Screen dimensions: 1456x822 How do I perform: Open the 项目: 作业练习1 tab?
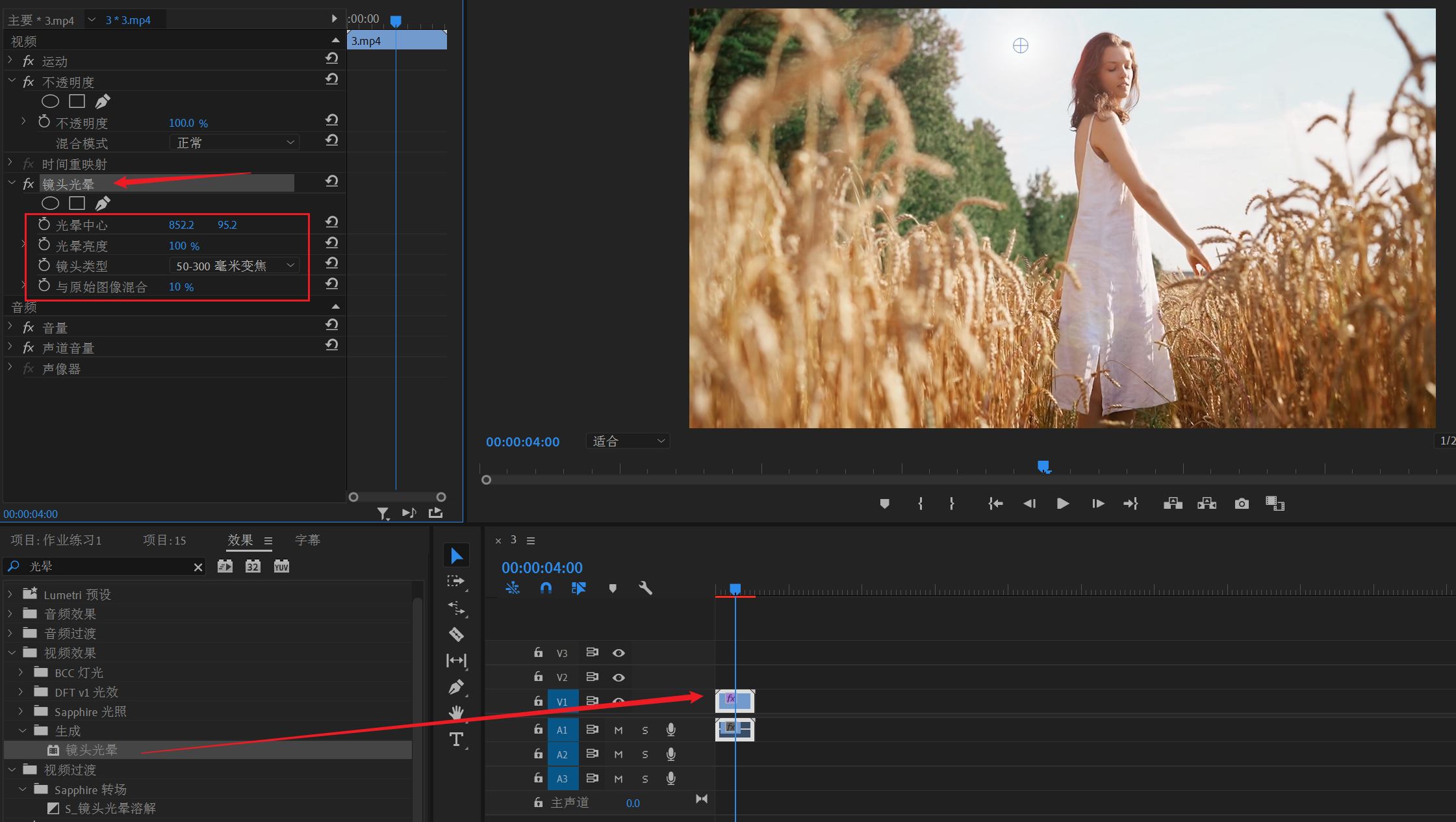(x=56, y=540)
